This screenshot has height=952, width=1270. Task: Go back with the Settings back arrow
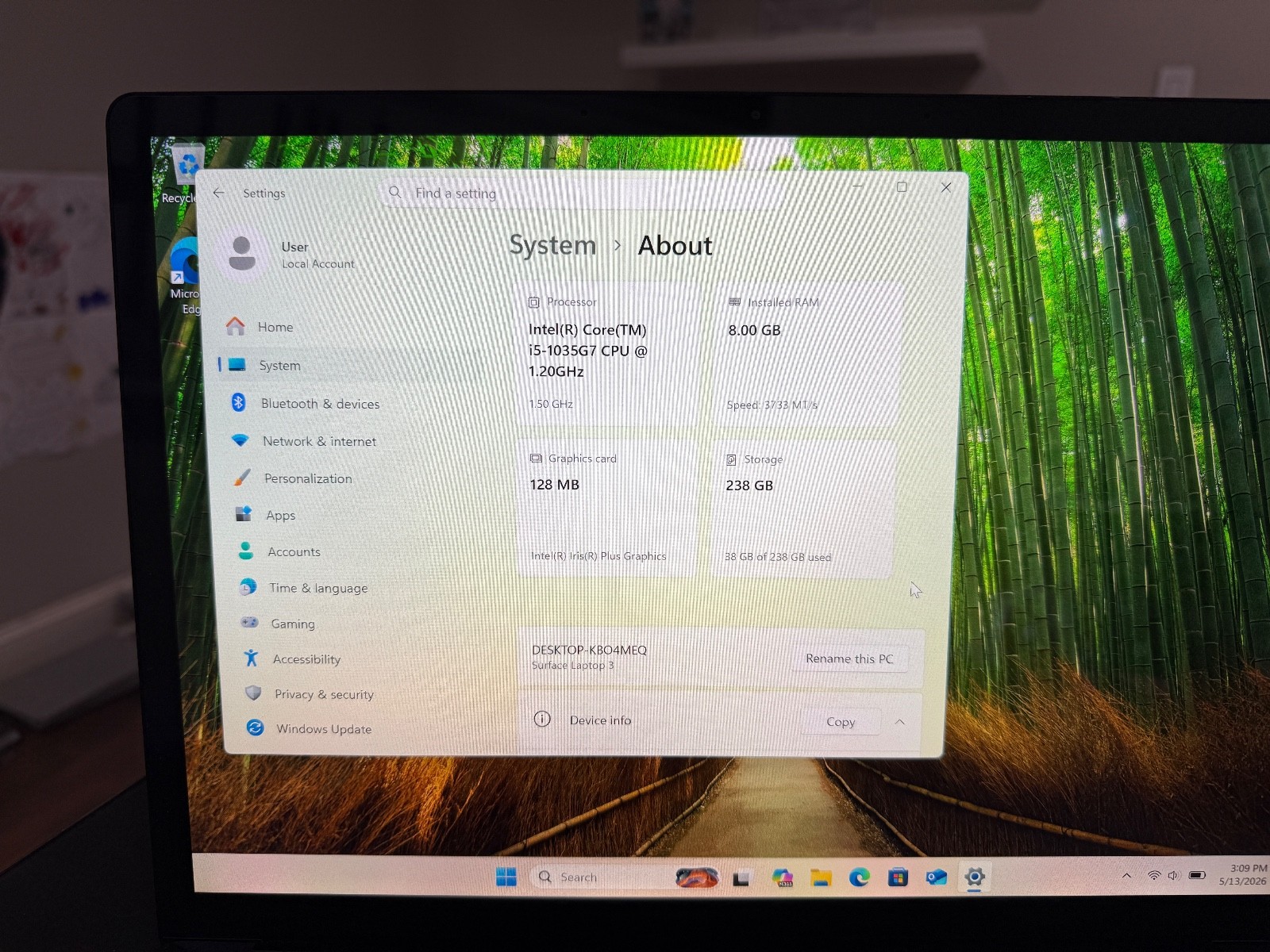[219, 193]
